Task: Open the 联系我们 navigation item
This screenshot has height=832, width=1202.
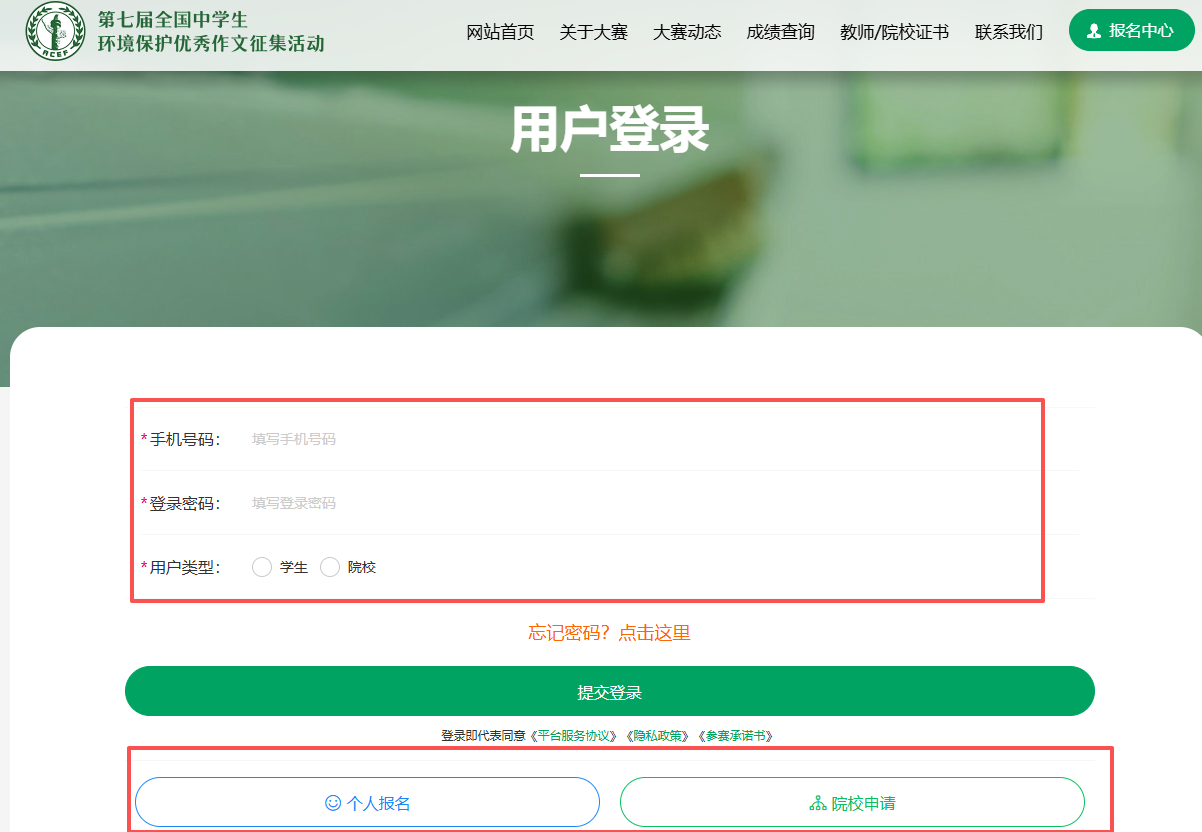Action: (x=1008, y=32)
